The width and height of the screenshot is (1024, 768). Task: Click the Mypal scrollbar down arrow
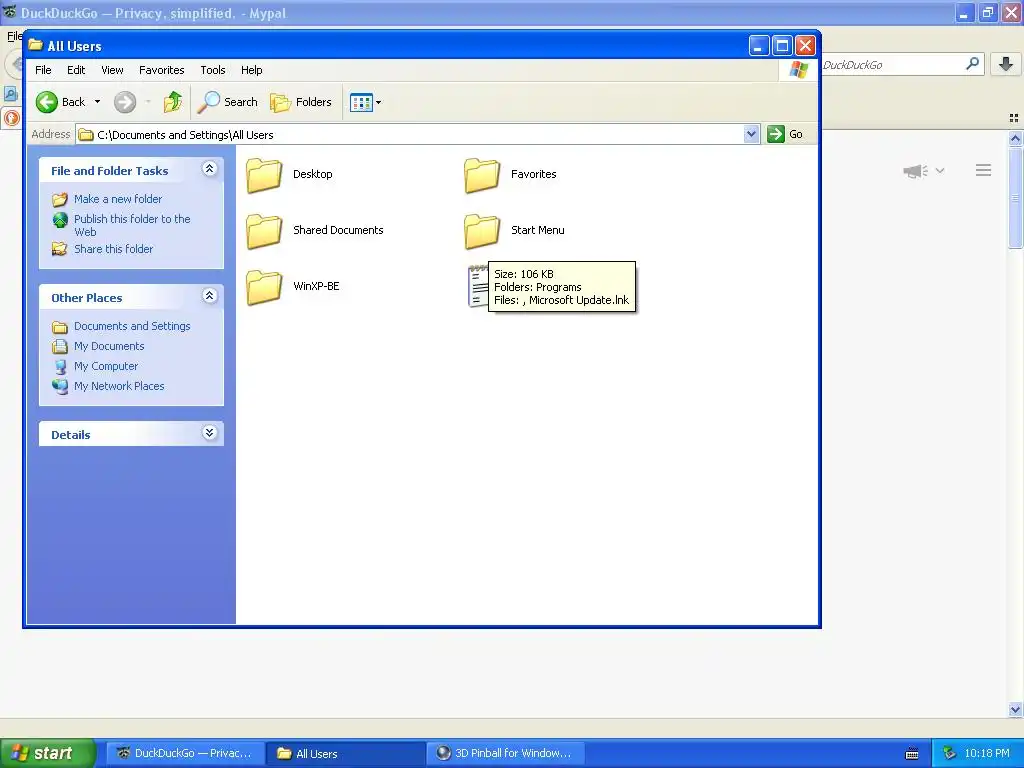coord(1015,709)
